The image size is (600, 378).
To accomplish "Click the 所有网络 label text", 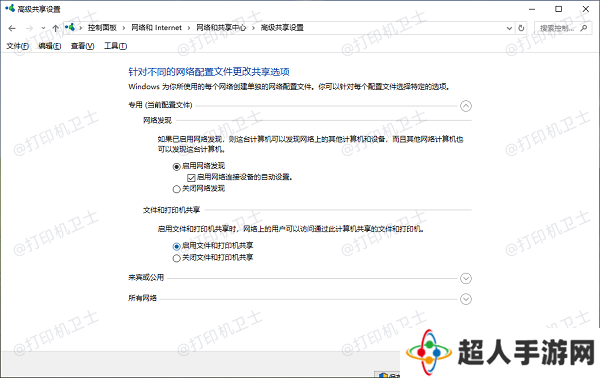I will click(x=142, y=298).
